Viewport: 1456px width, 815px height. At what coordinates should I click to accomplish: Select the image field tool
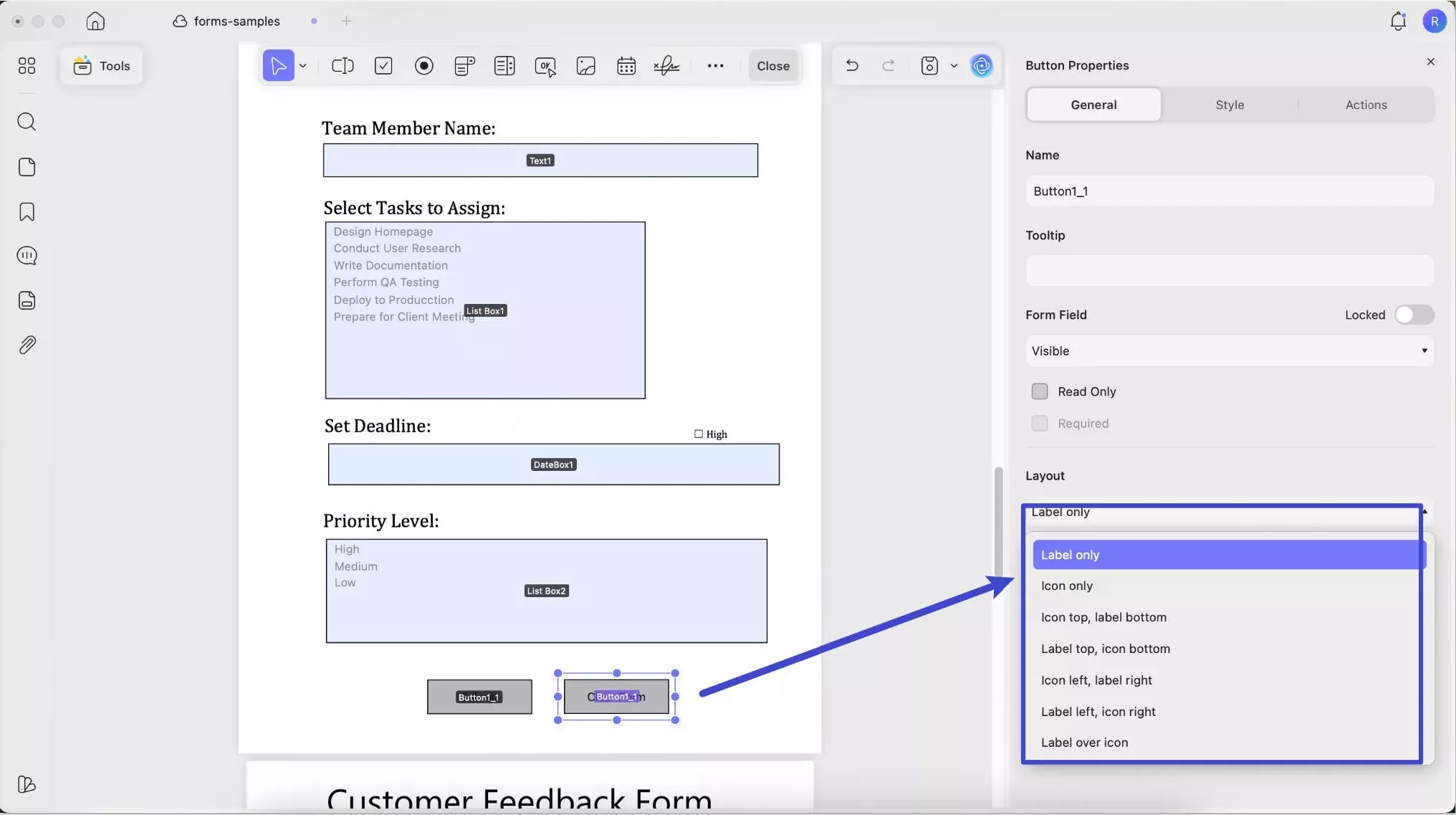[x=586, y=66]
